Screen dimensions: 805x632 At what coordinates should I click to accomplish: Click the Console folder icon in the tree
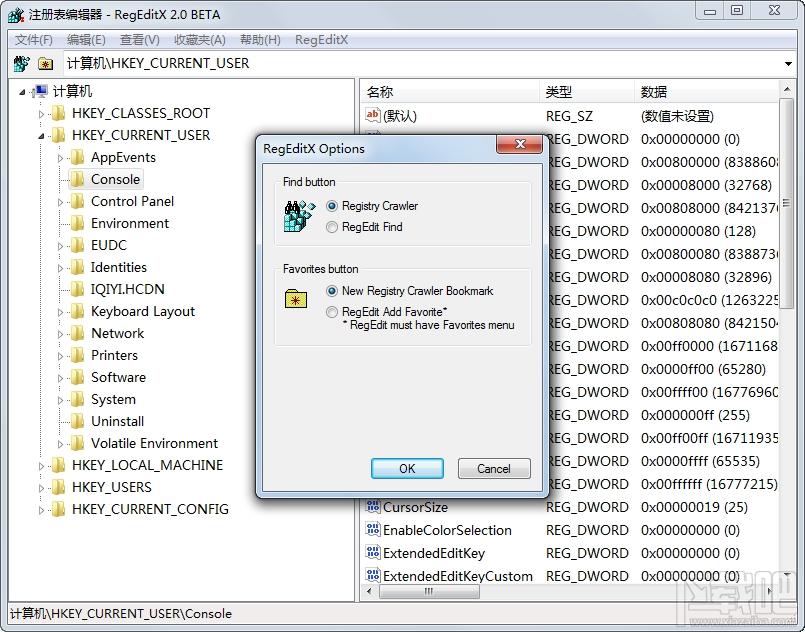[x=77, y=179]
